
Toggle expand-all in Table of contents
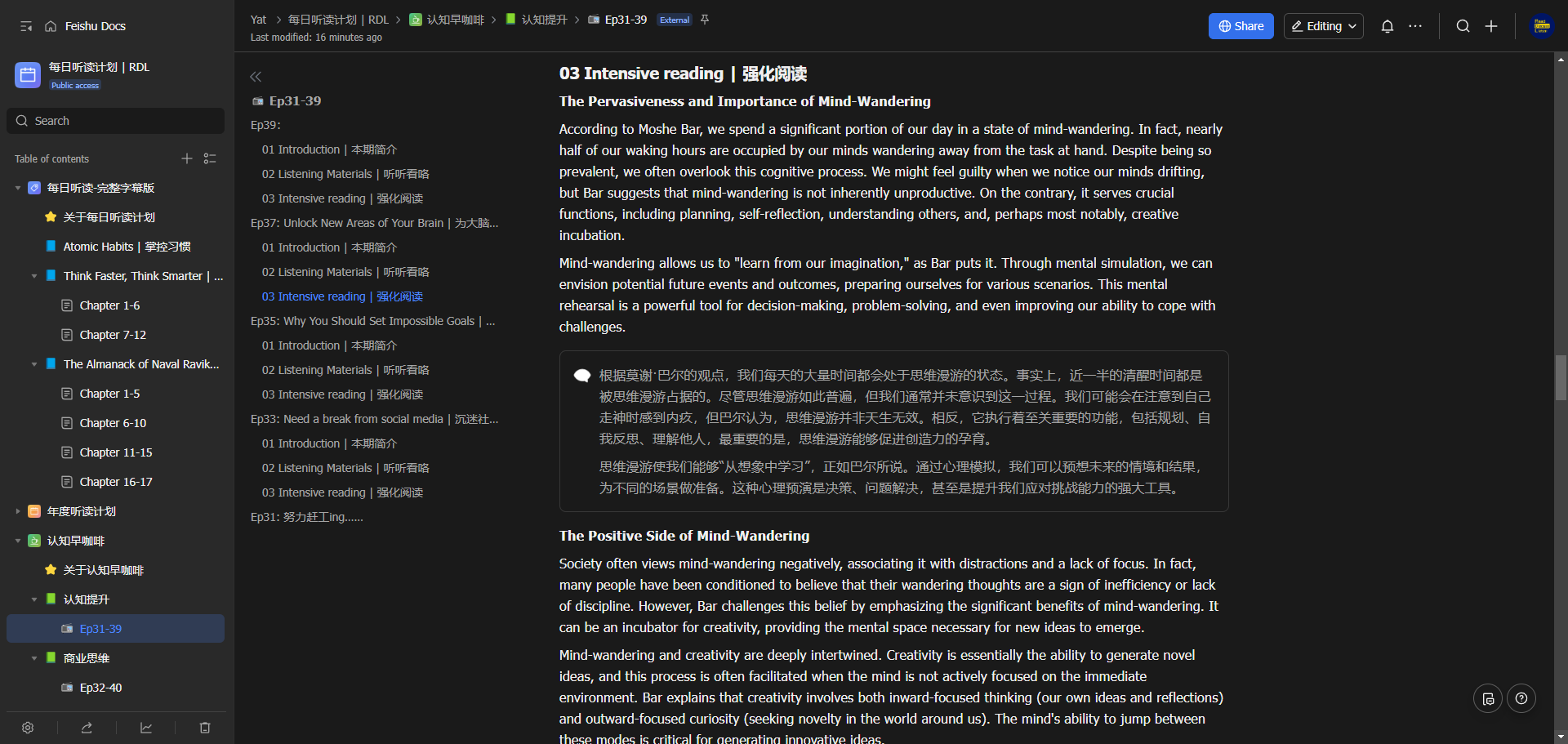(x=210, y=158)
